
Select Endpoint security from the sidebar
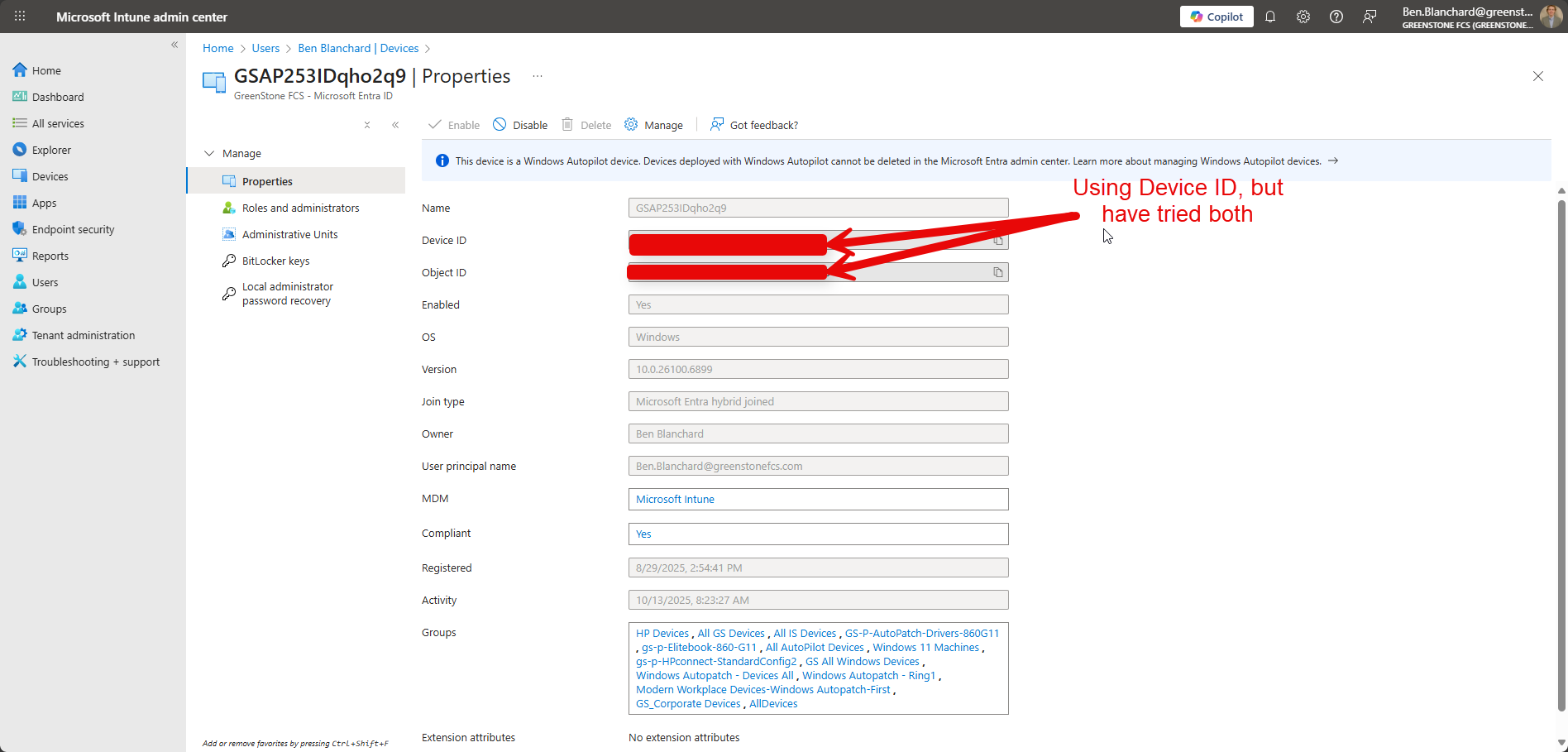coord(73,229)
